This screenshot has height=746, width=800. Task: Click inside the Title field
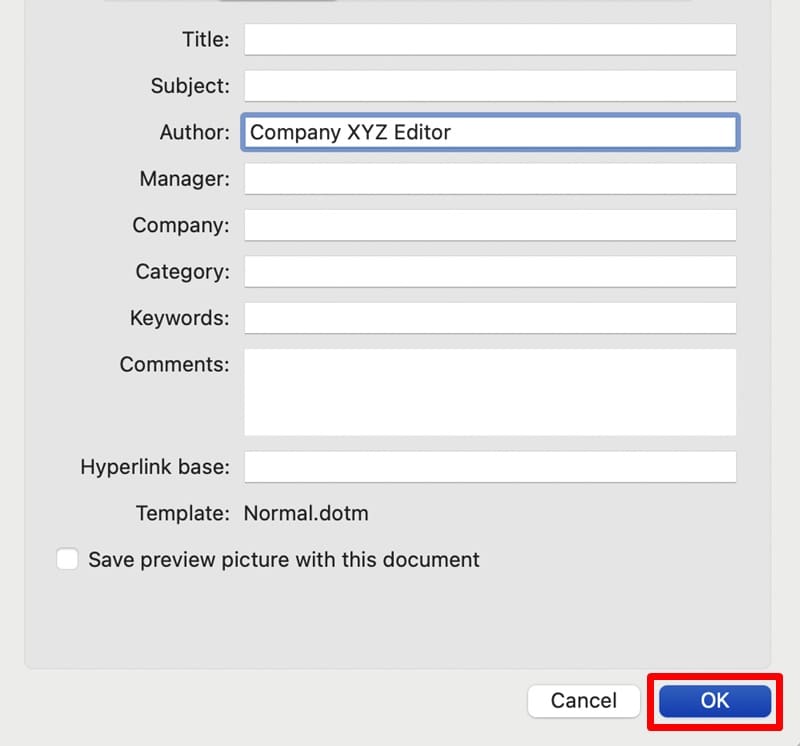490,40
